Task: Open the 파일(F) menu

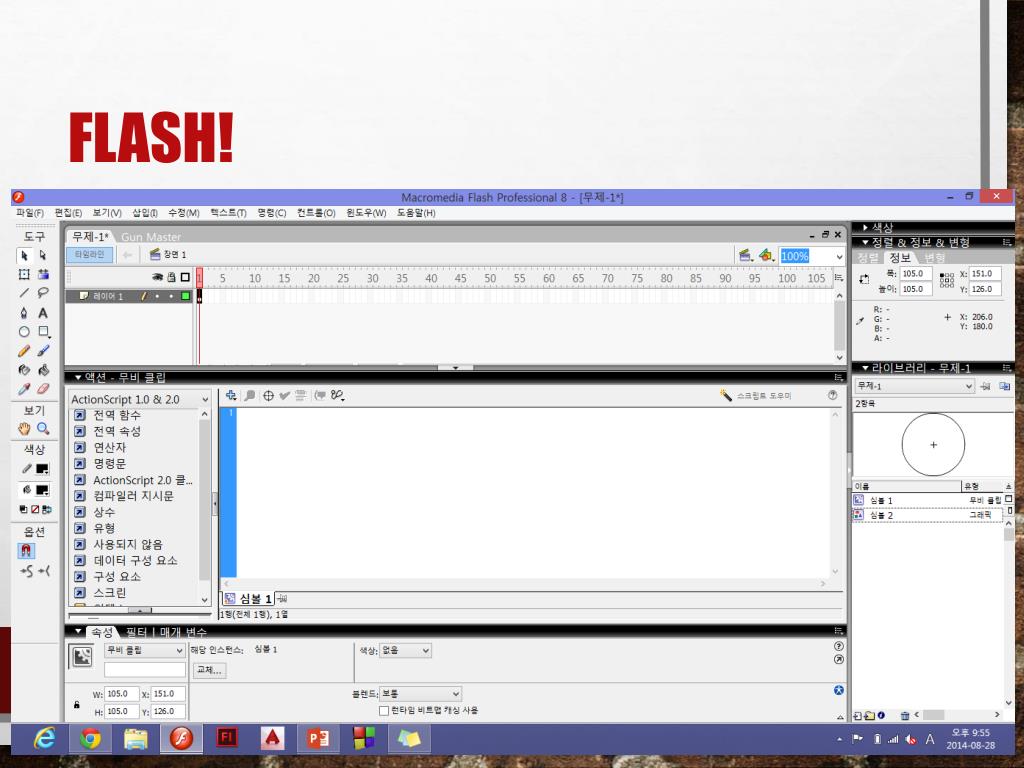Action: [x=30, y=213]
